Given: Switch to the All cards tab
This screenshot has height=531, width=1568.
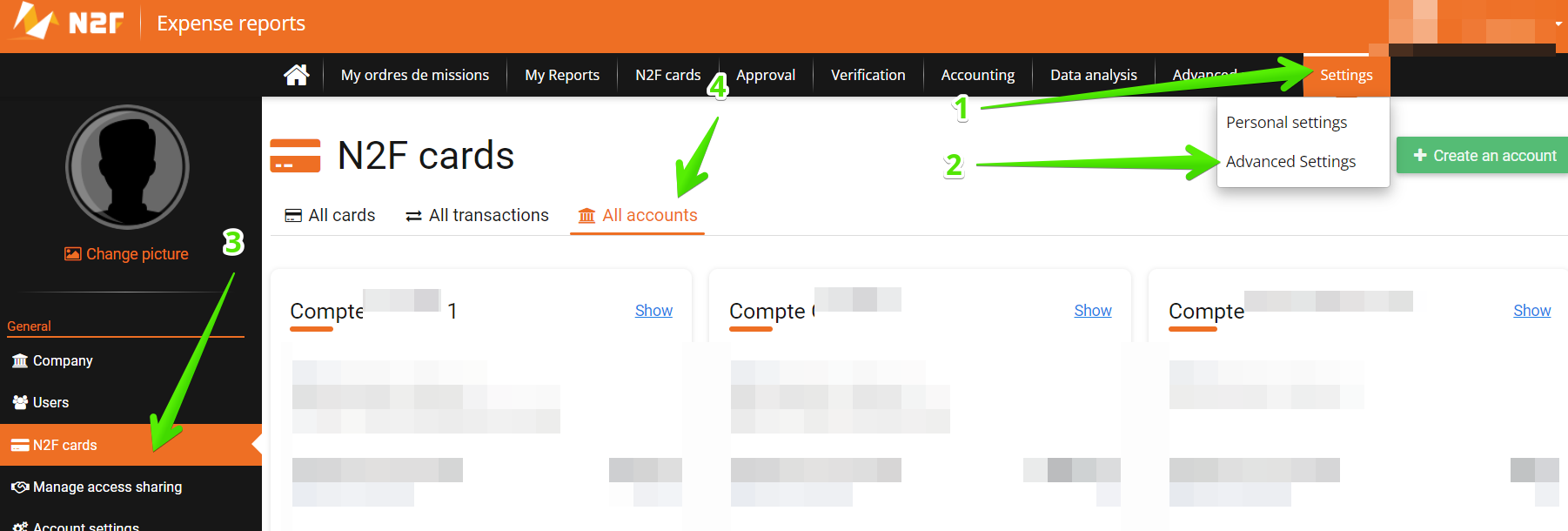Looking at the screenshot, I should point(330,215).
